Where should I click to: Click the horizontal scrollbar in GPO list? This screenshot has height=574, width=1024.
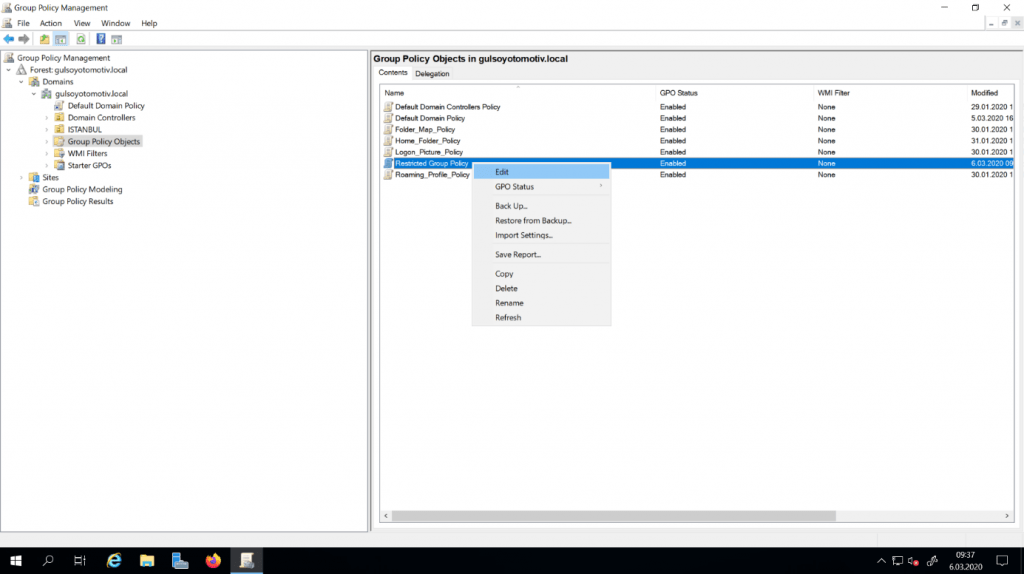[612, 516]
